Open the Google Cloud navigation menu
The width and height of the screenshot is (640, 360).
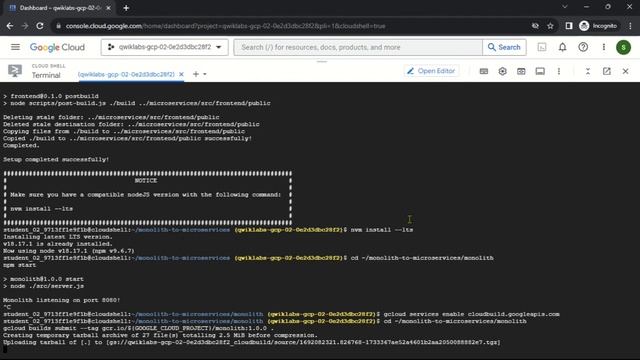click(15, 47)
